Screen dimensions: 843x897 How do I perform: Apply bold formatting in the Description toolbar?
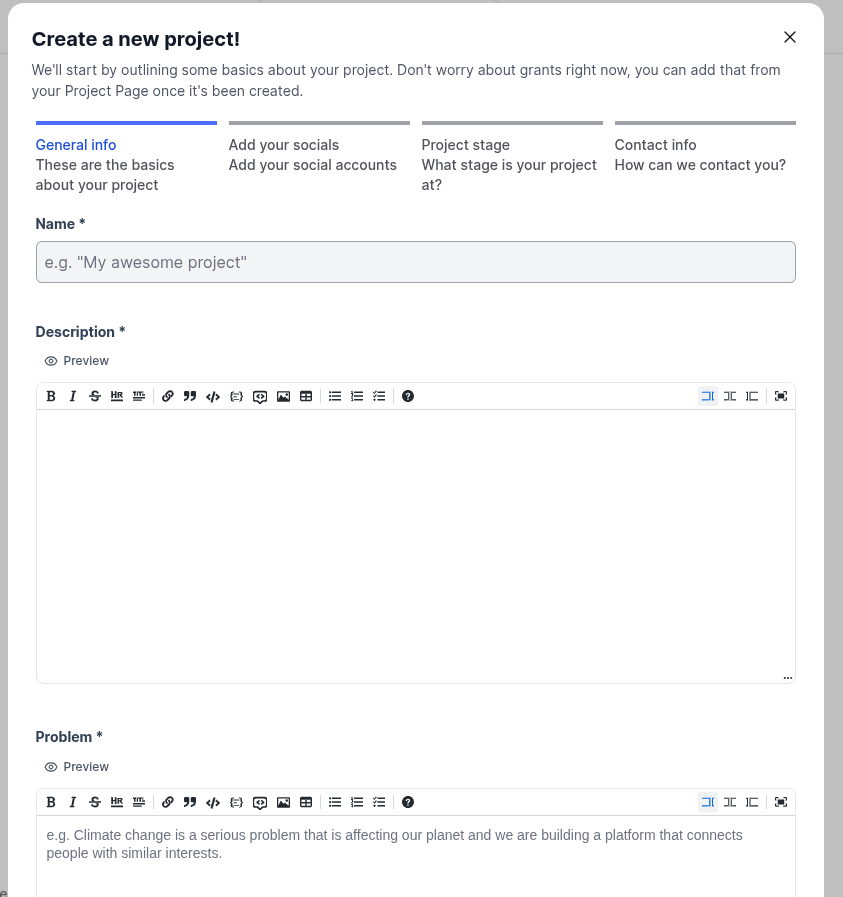51,396
